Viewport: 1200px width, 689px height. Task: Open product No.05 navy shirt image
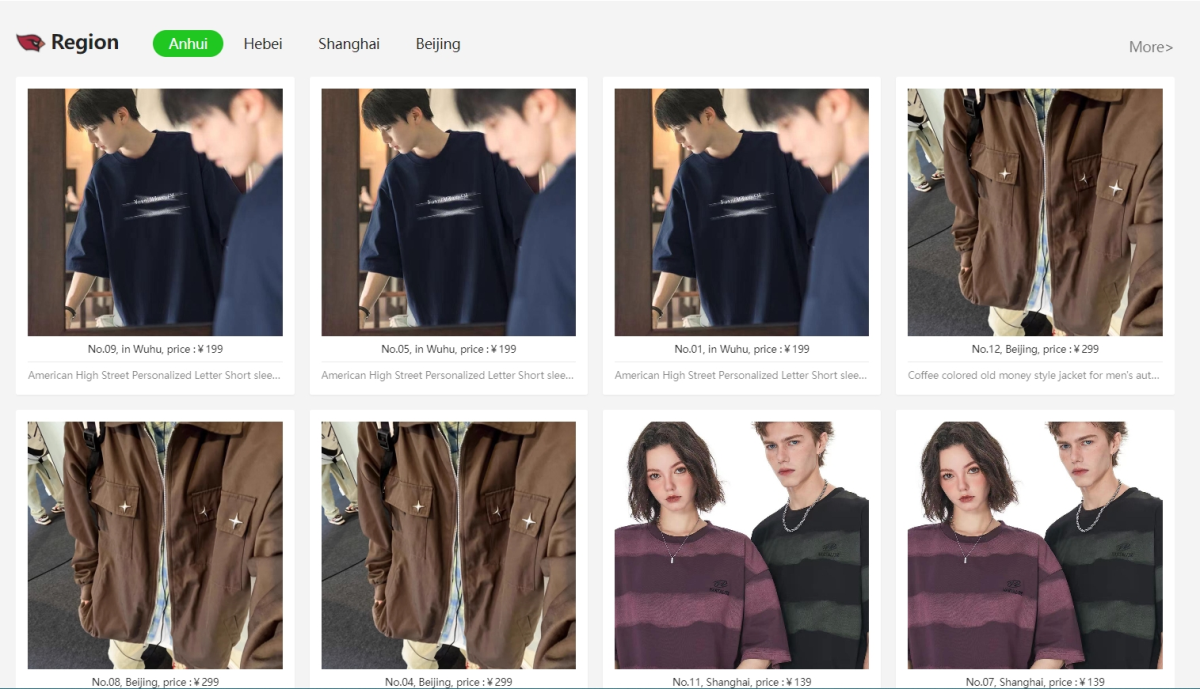click(448, 212)
